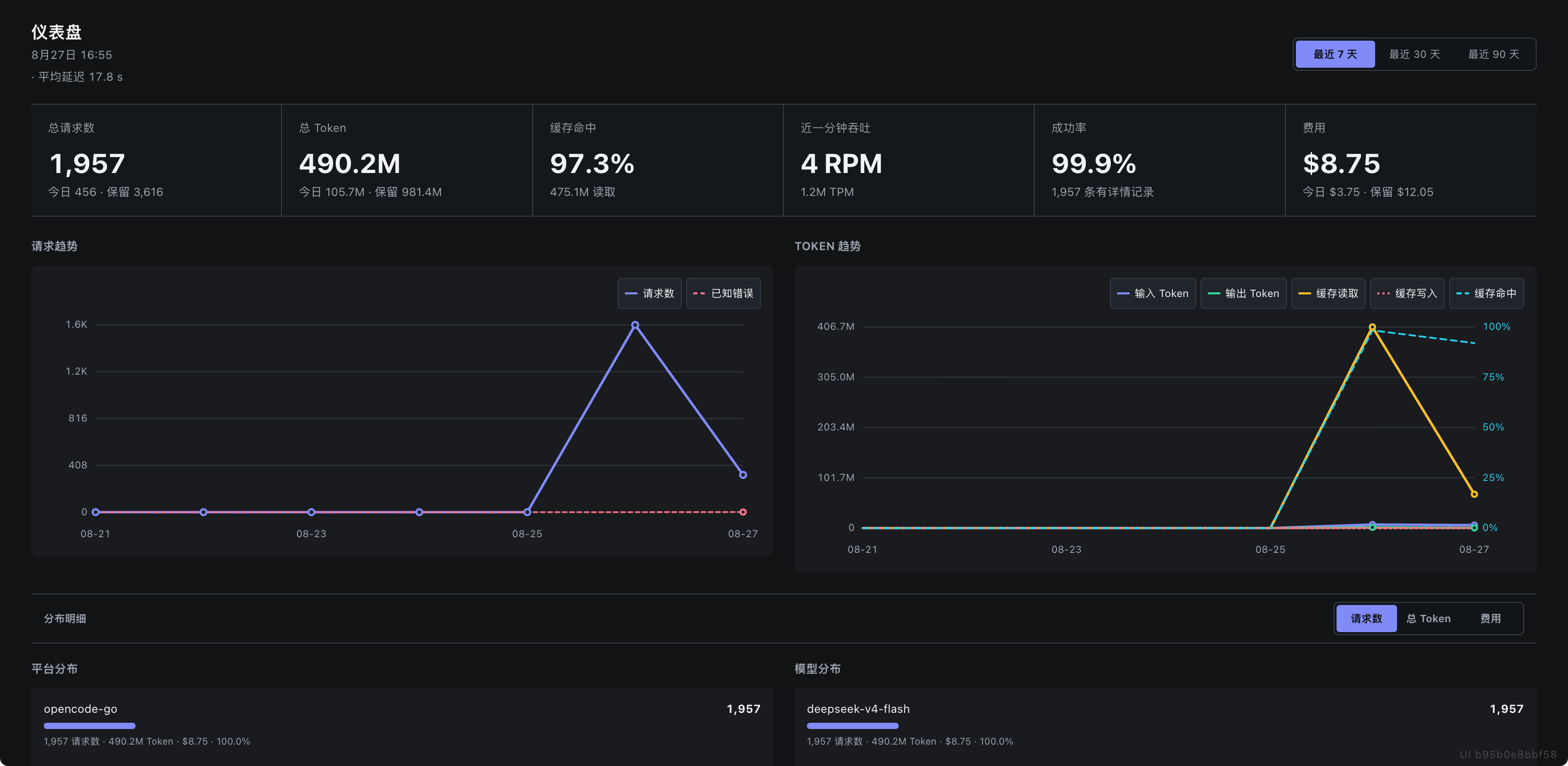Image resolution: width=1568 pixels, height=766 pixels.
Task: Select 总 Token in the 分布明细 switcher
Action: pos(1428,618)
